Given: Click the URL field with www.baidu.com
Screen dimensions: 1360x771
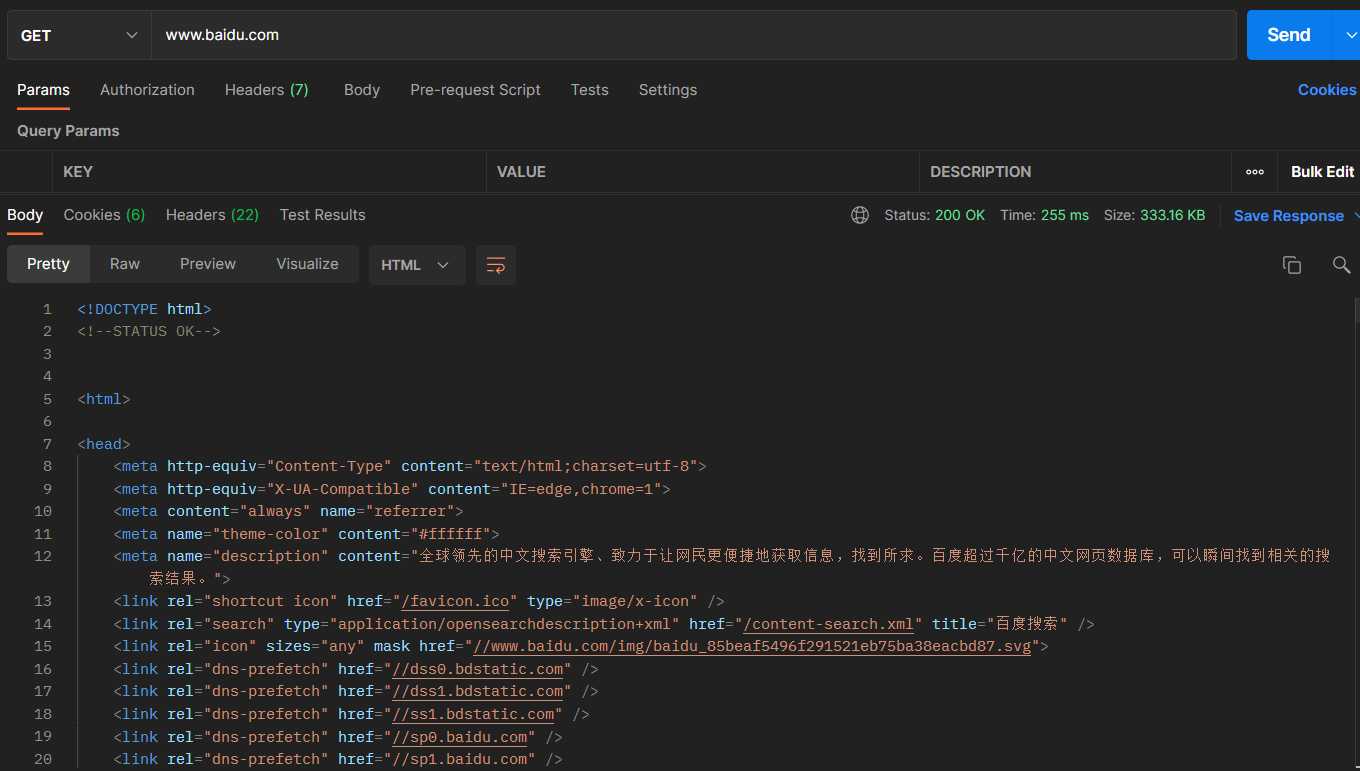Looking at the screenshot, I should click(694, 35).
